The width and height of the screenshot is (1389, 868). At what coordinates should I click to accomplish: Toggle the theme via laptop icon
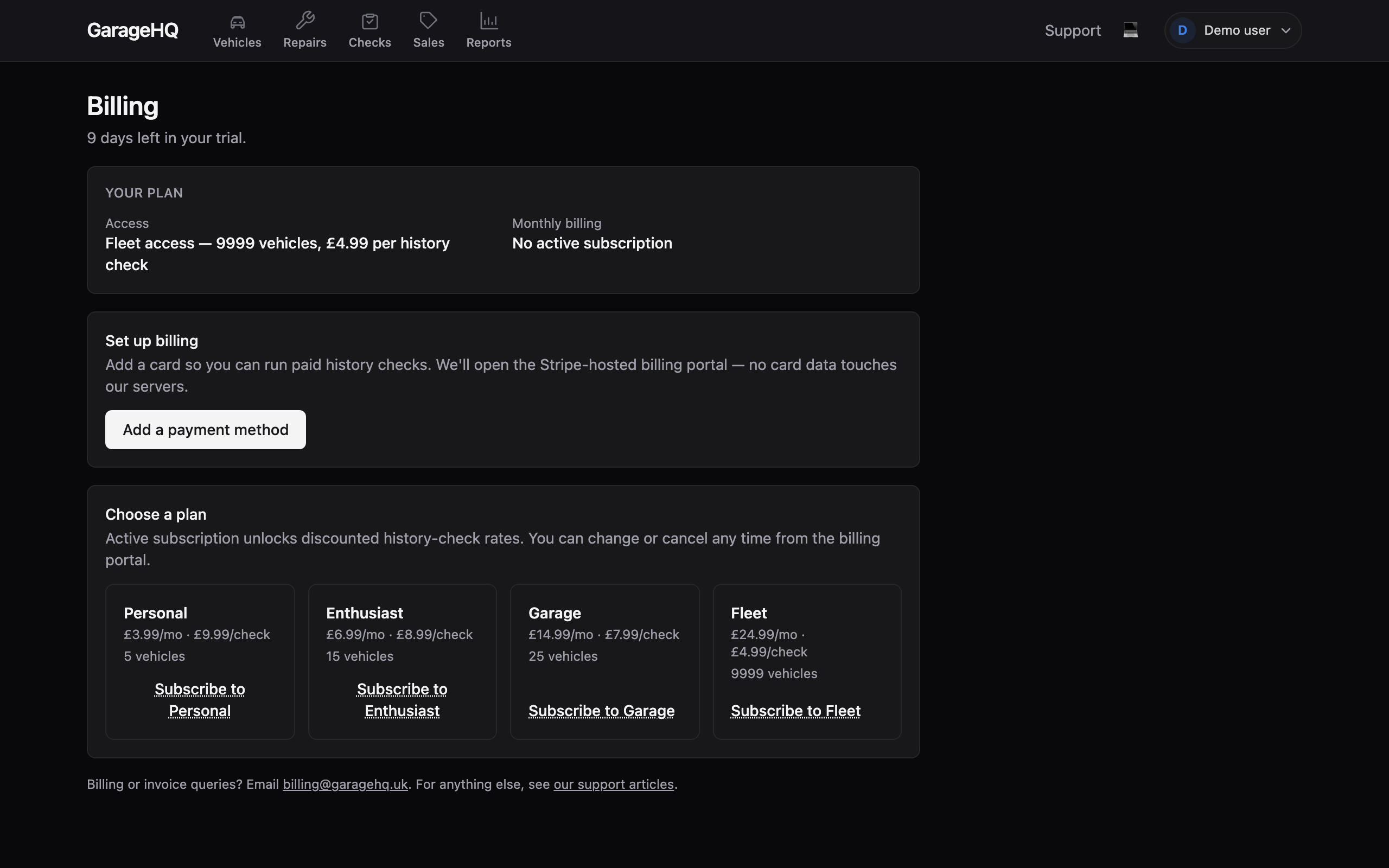coord(1130,30)
